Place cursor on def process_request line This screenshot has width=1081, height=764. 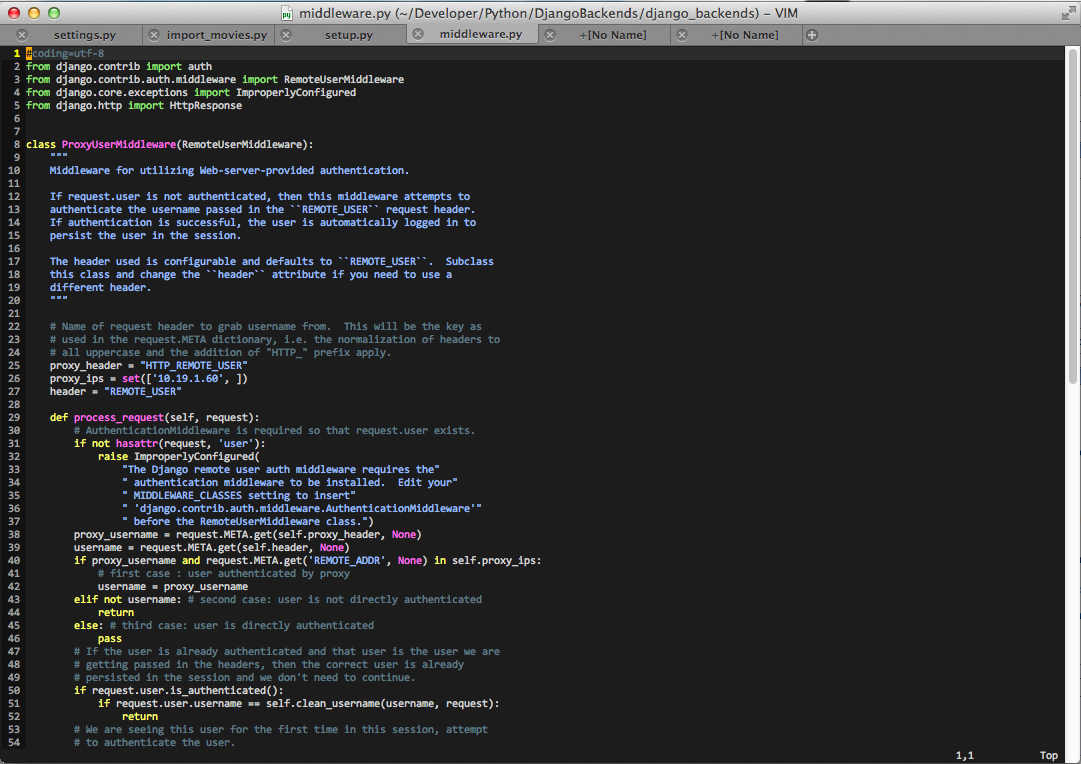(x=154, y=417)
